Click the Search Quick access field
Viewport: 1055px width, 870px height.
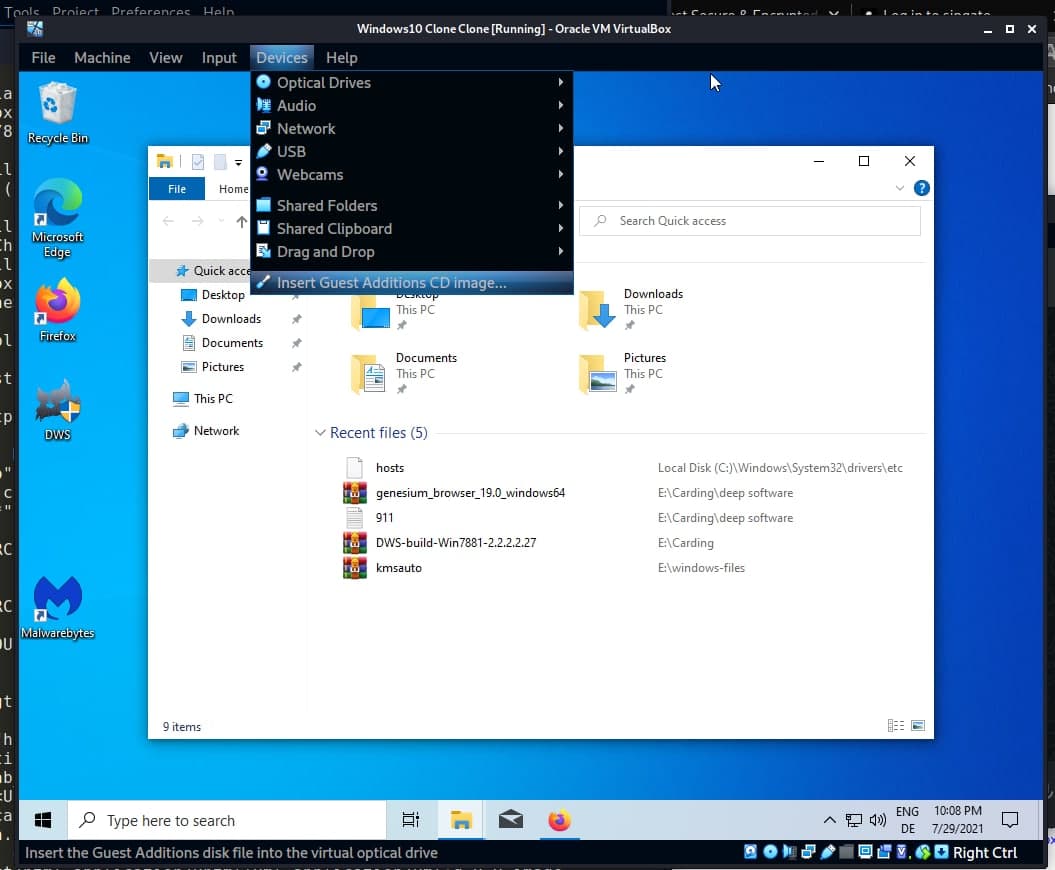tap(750, 221)
